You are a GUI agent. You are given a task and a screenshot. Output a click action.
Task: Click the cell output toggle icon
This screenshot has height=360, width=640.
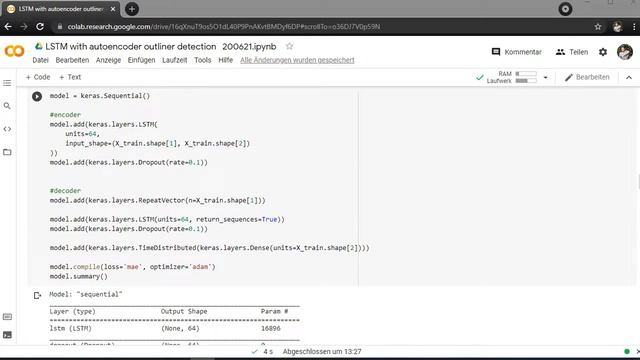tap(37, 295)
